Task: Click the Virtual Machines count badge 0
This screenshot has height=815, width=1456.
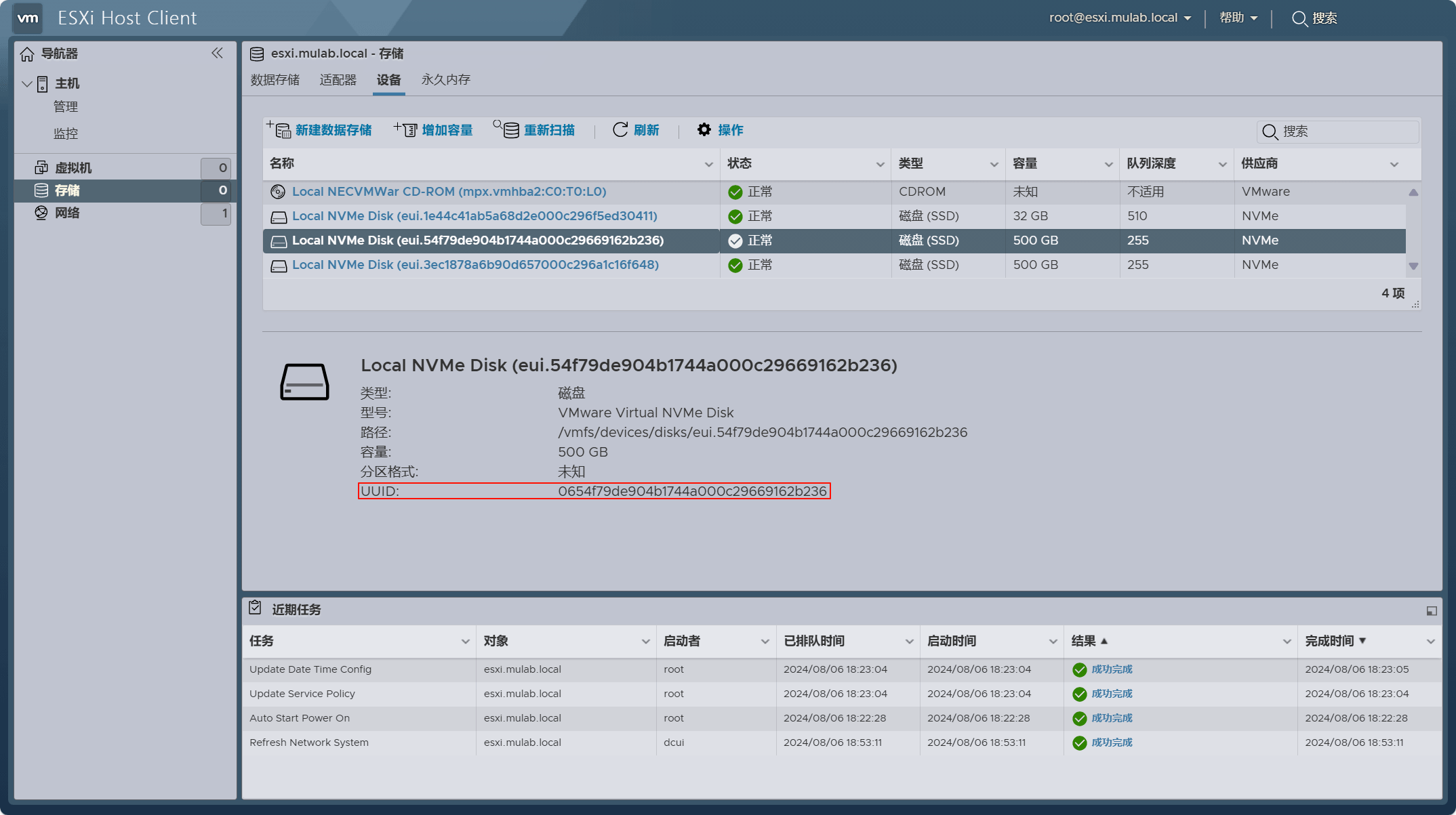Action: click(x=216, y=168)
